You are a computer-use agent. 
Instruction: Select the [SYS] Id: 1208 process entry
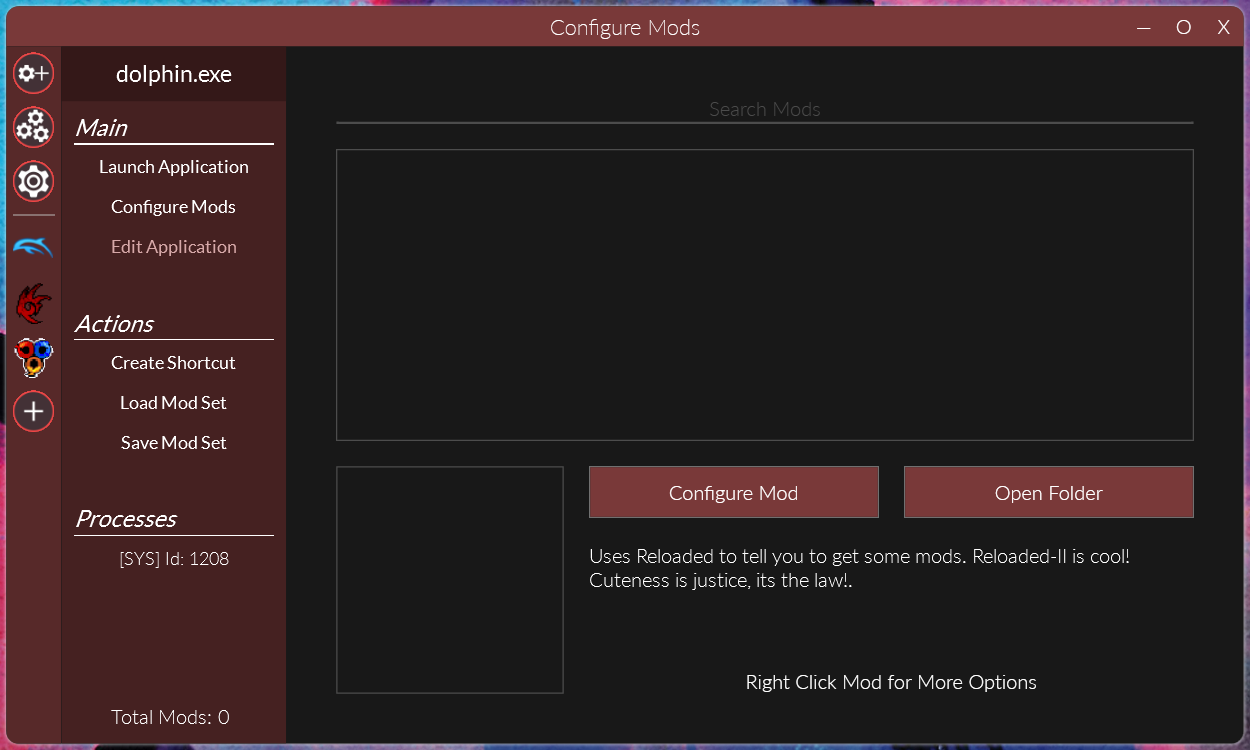[174, 559]
